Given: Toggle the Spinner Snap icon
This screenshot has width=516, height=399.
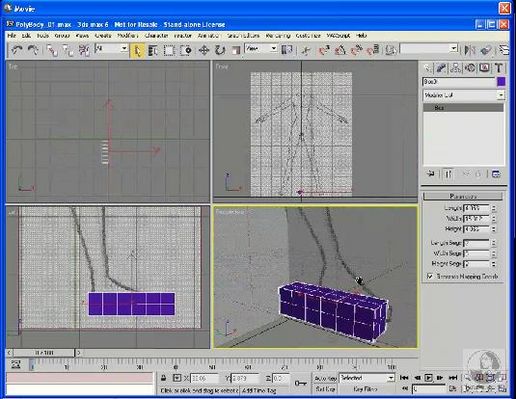Looking at the screenshot, I should point(373,50).
